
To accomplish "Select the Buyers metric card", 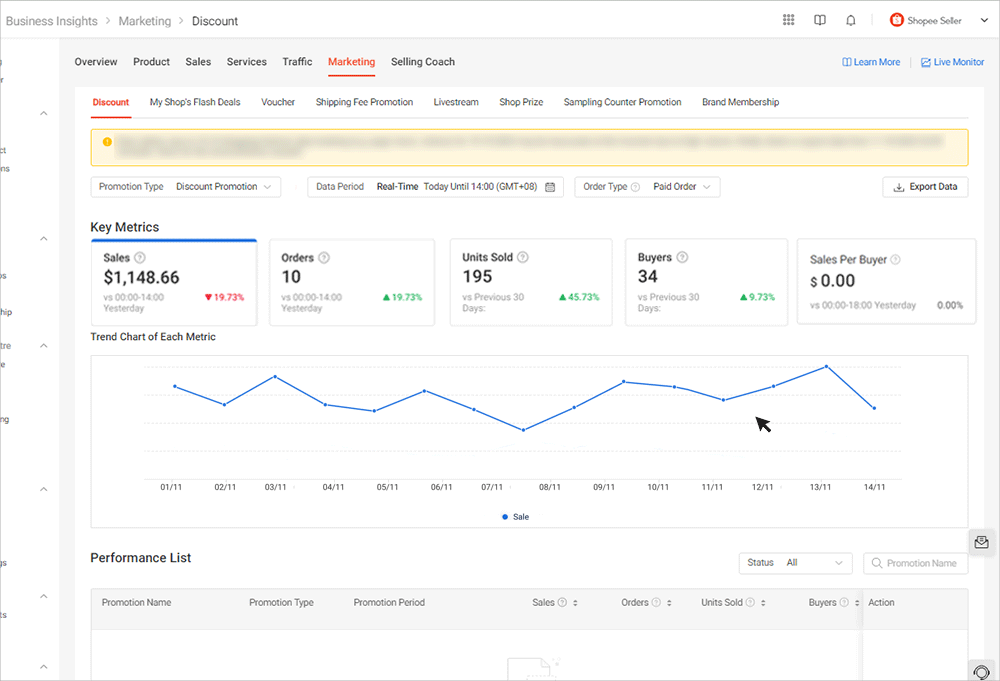I will tap(707, 282).
